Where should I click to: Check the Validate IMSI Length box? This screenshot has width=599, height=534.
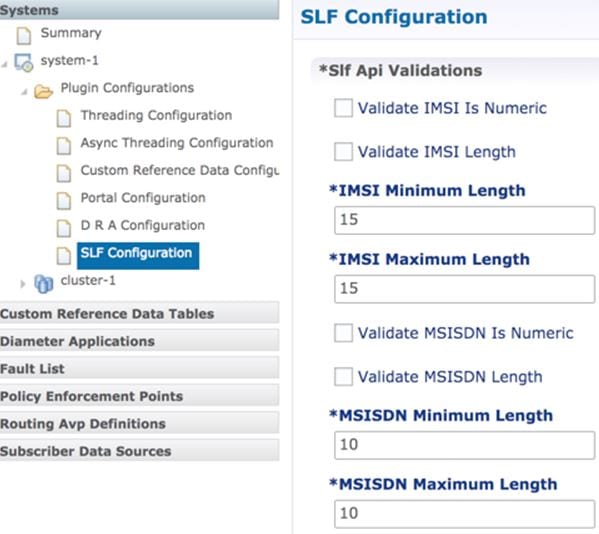click(x=343, y=152)
